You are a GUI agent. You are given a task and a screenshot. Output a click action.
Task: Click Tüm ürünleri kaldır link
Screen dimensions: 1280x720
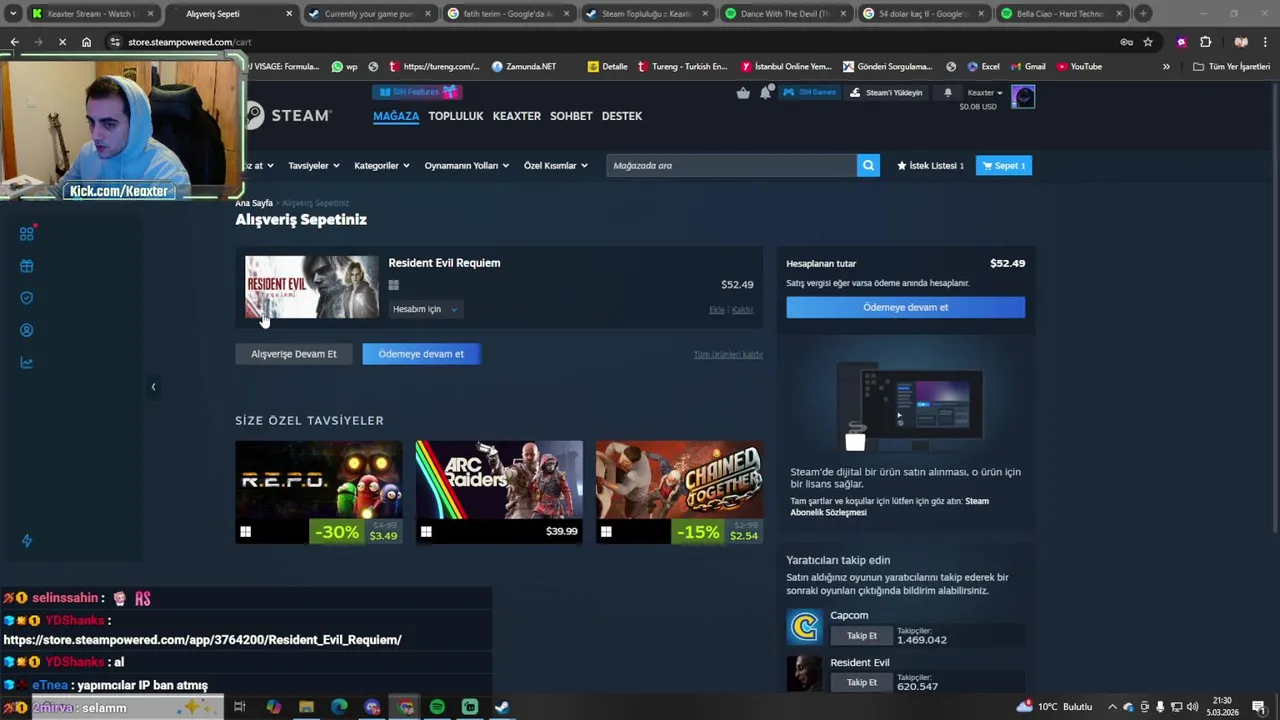[x=728, y=355]
